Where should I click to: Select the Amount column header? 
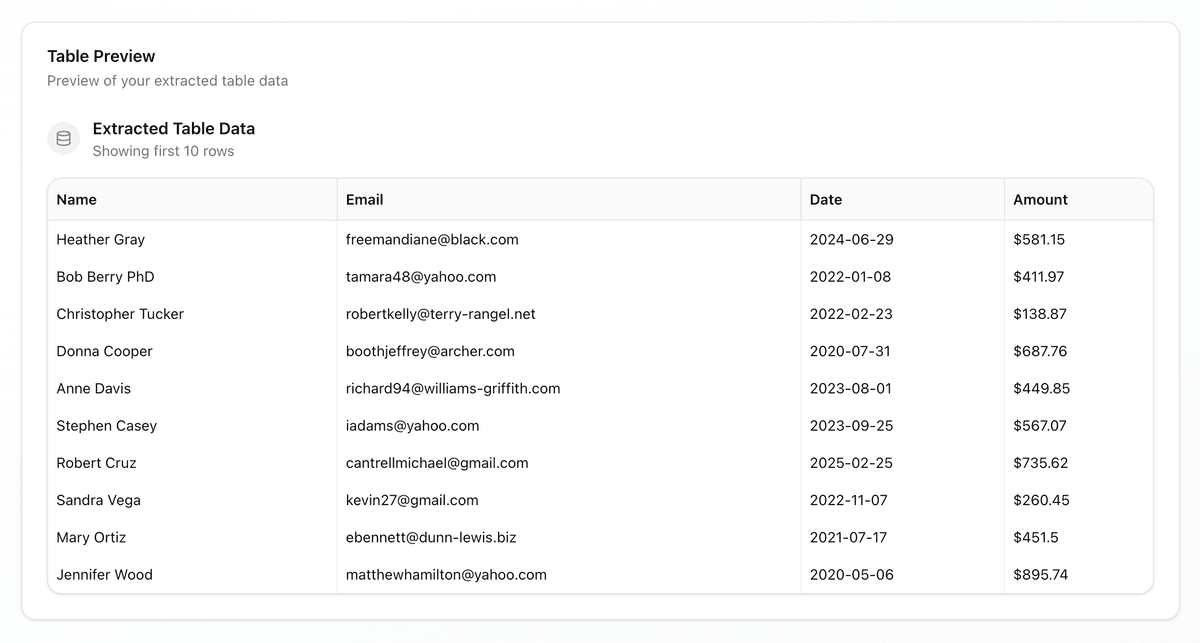pos(1040,199)
